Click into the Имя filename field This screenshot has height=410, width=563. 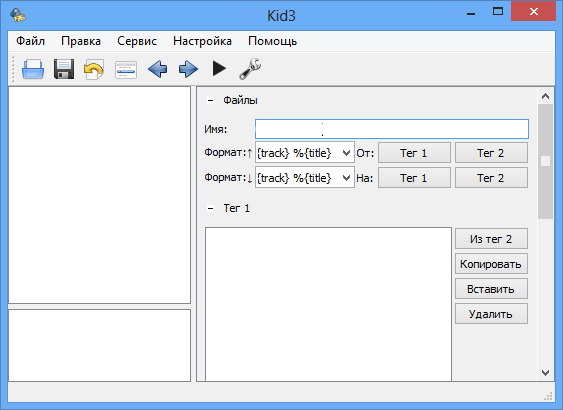point(392,129)
